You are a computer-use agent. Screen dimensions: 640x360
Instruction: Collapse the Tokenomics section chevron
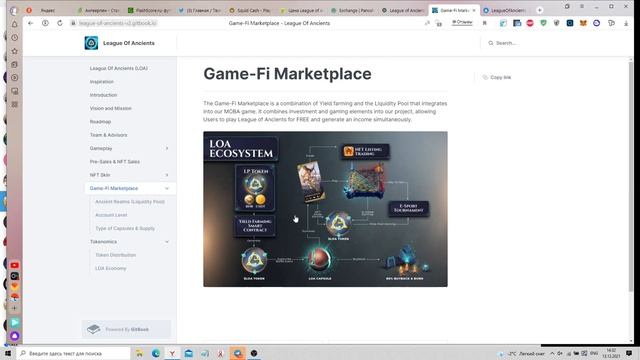point(167,242)
